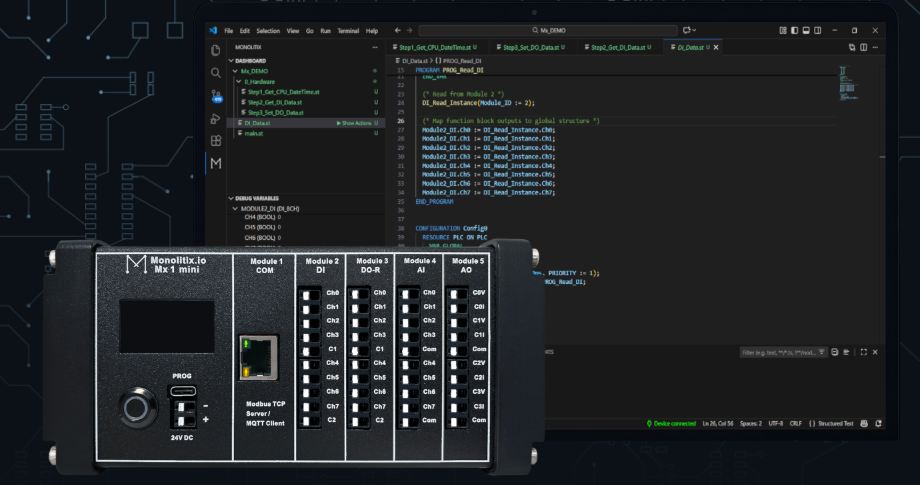
Task: Select DI_Data.st in the file tree
Action: (x=257, y=123)
